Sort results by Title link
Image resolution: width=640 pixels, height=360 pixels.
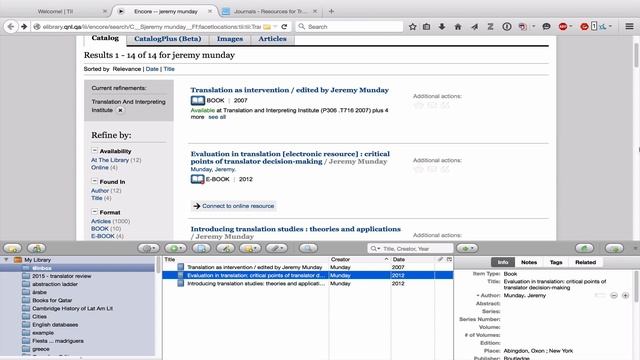[169, 69]
